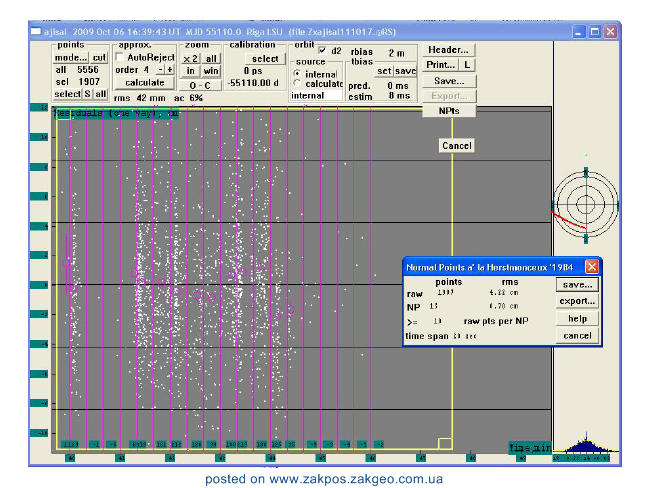650x488 pixels.
Task: Click the NPts button
Action: tap(449, 111)
